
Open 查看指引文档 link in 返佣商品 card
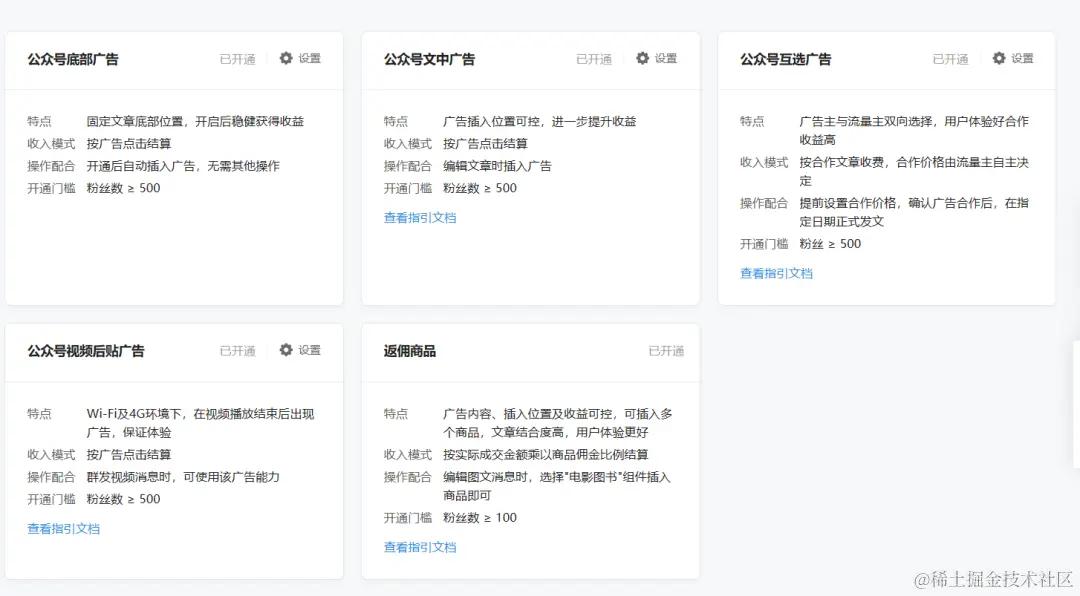point(420,547)
